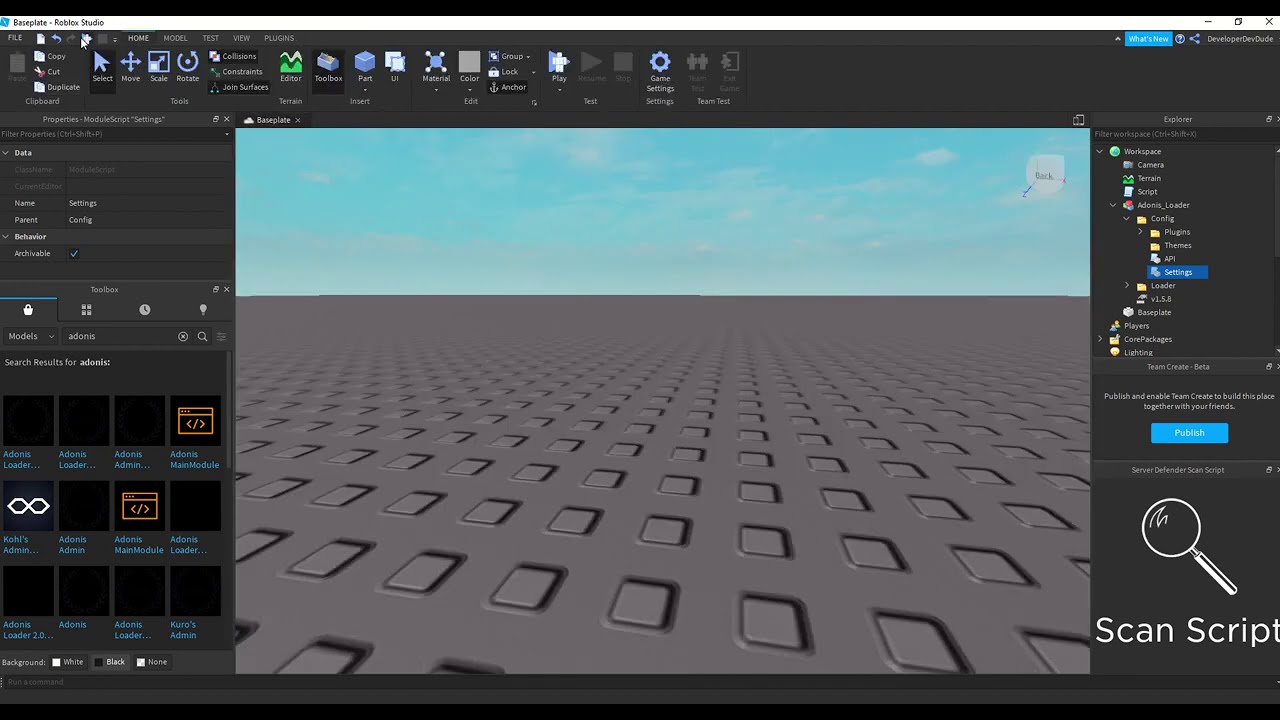Toggle Constraints option
The height and width of the screenshot is (720, 1280).
[235, 71]
